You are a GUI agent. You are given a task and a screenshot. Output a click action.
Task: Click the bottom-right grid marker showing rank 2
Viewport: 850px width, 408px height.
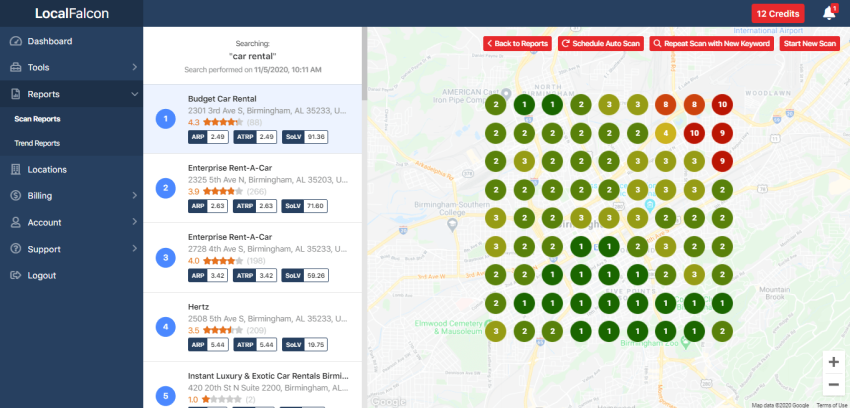coord(722,331)
